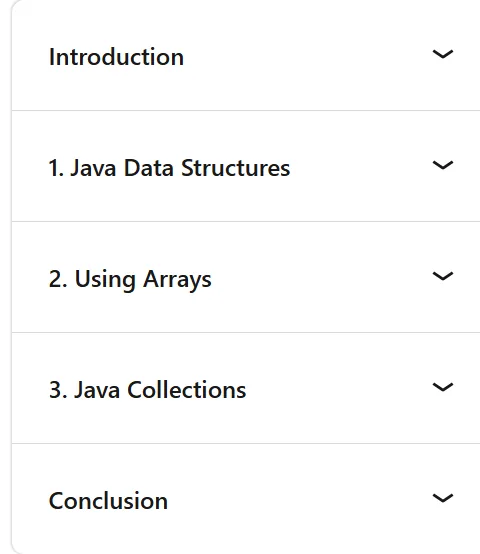Screen dimensions: 480x554
Task: Select the '1. Java Data Structures' title
Action: click(169, 168)
